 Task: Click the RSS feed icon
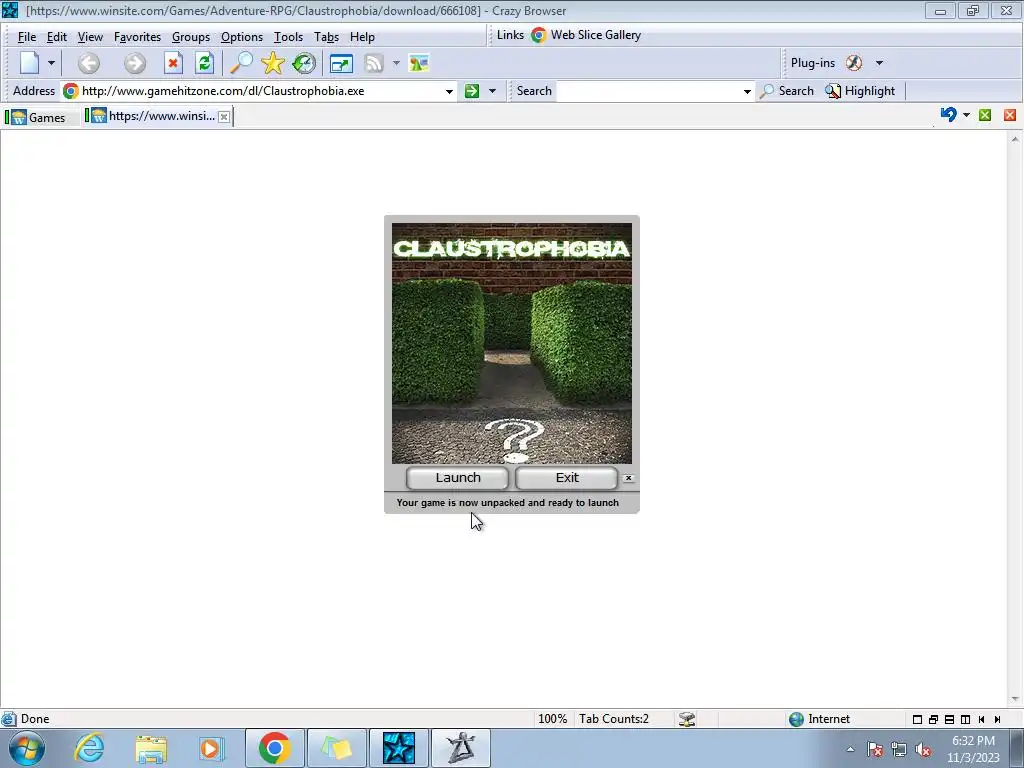point(374,63)
